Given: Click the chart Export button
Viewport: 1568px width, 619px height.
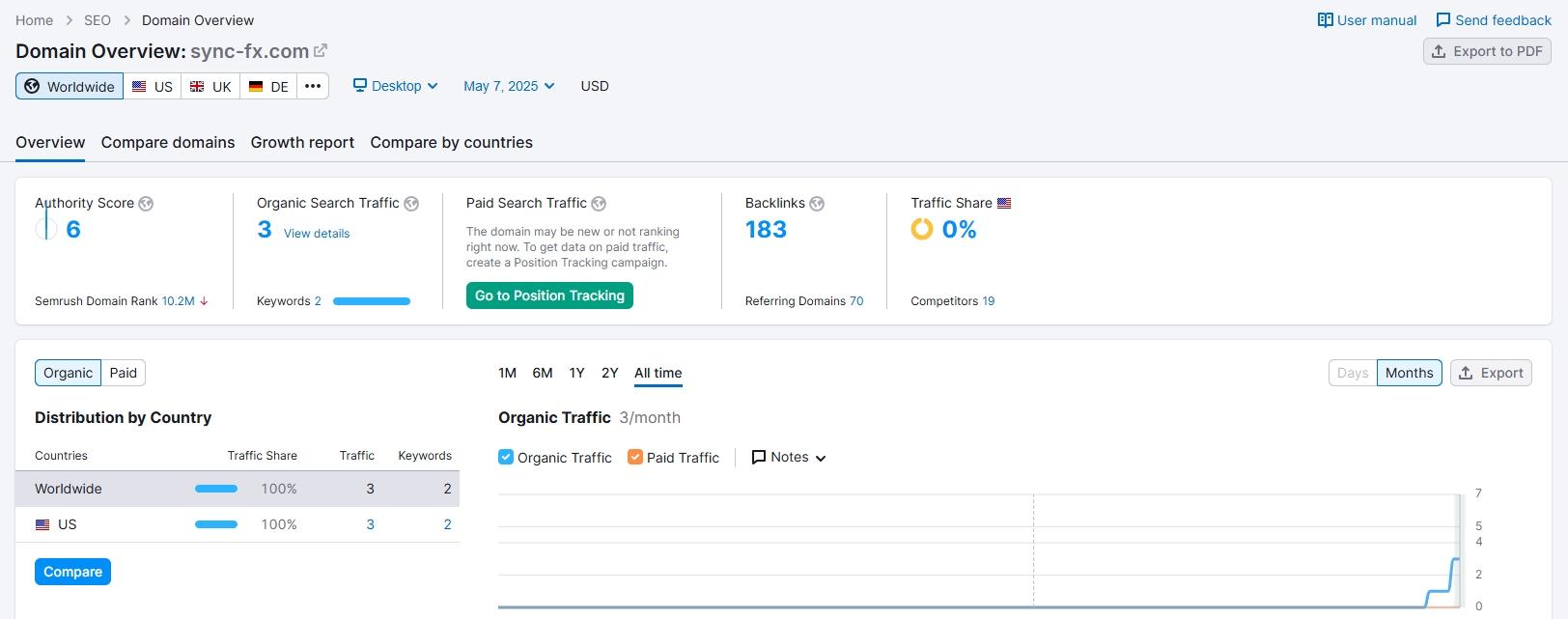Looking at the screenshot, I should (x=1491, y=373).
